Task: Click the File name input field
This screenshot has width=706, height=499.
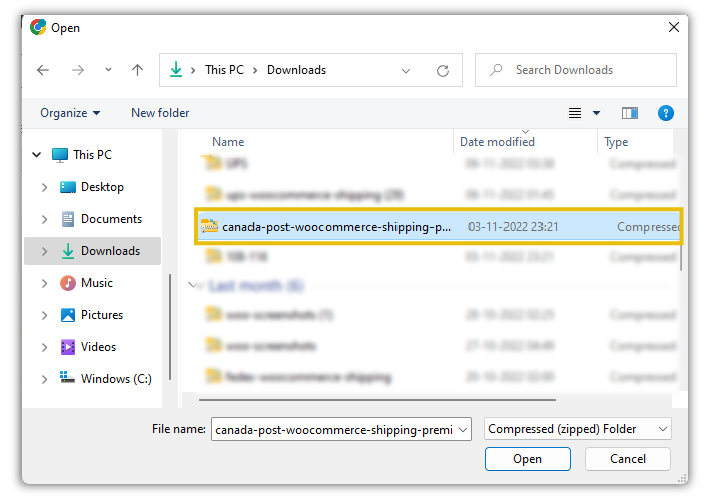Action: [x=334, y=429]
